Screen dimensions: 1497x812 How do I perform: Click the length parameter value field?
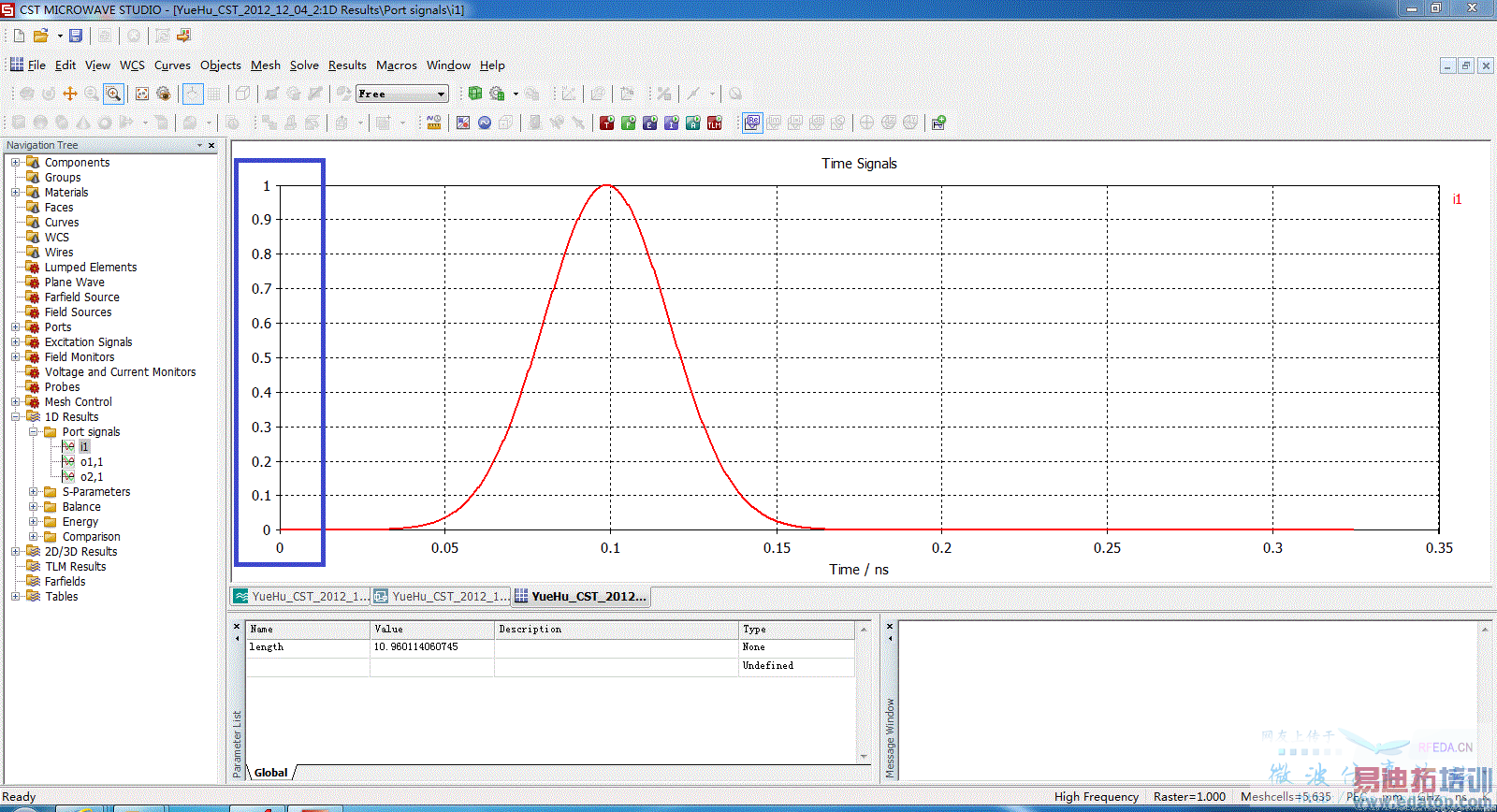430,647
